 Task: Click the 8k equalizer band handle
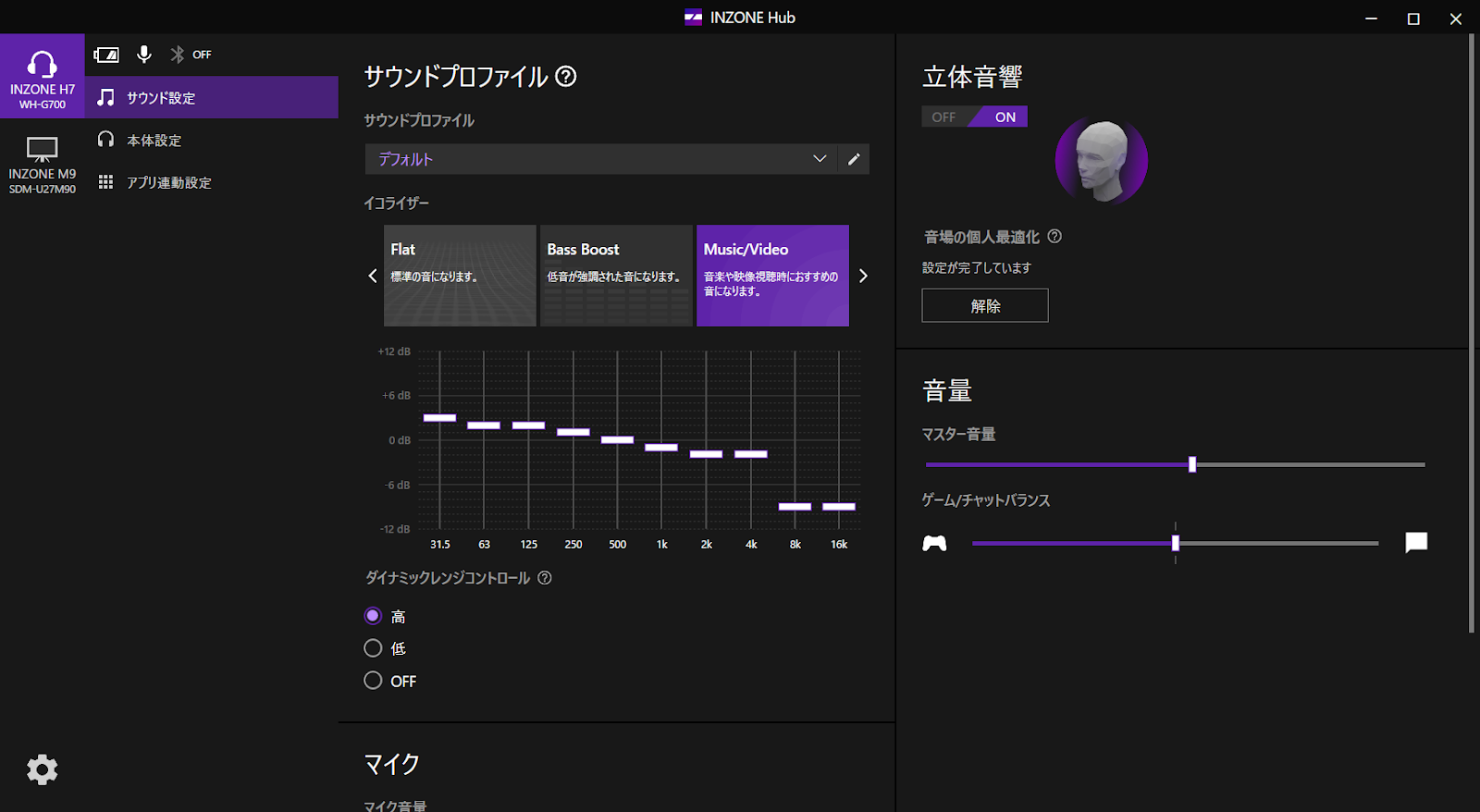pyautogui.click(x=795, y=507)
